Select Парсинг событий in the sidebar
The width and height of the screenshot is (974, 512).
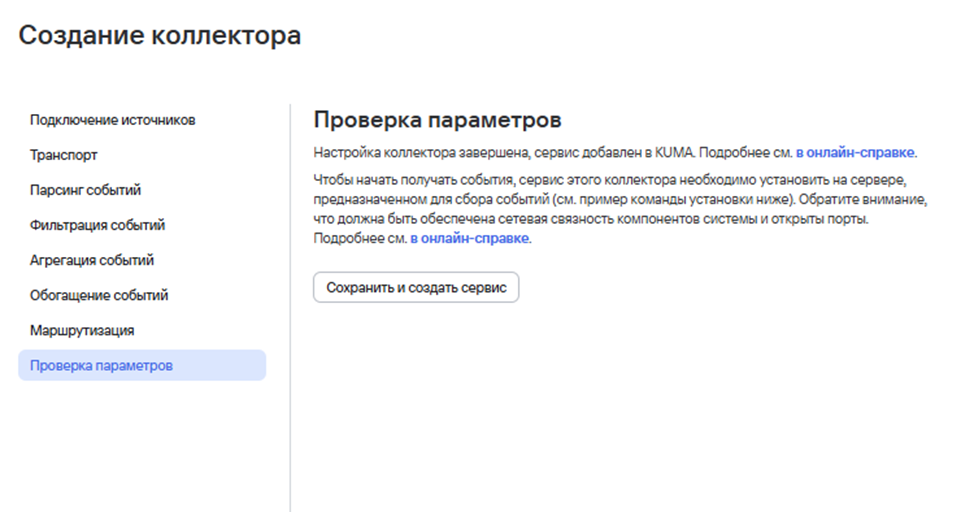(85, 190)
